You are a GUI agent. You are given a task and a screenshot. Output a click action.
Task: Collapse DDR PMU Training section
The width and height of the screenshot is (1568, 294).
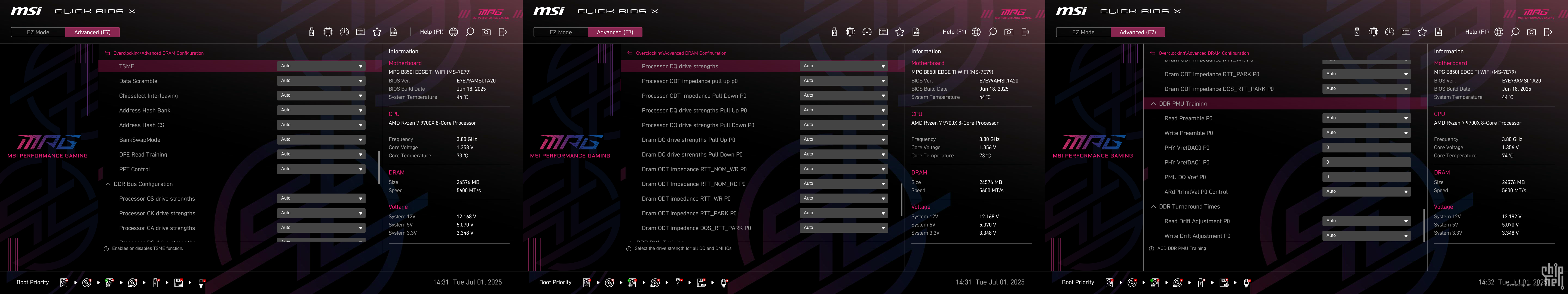click(1153, 103)
